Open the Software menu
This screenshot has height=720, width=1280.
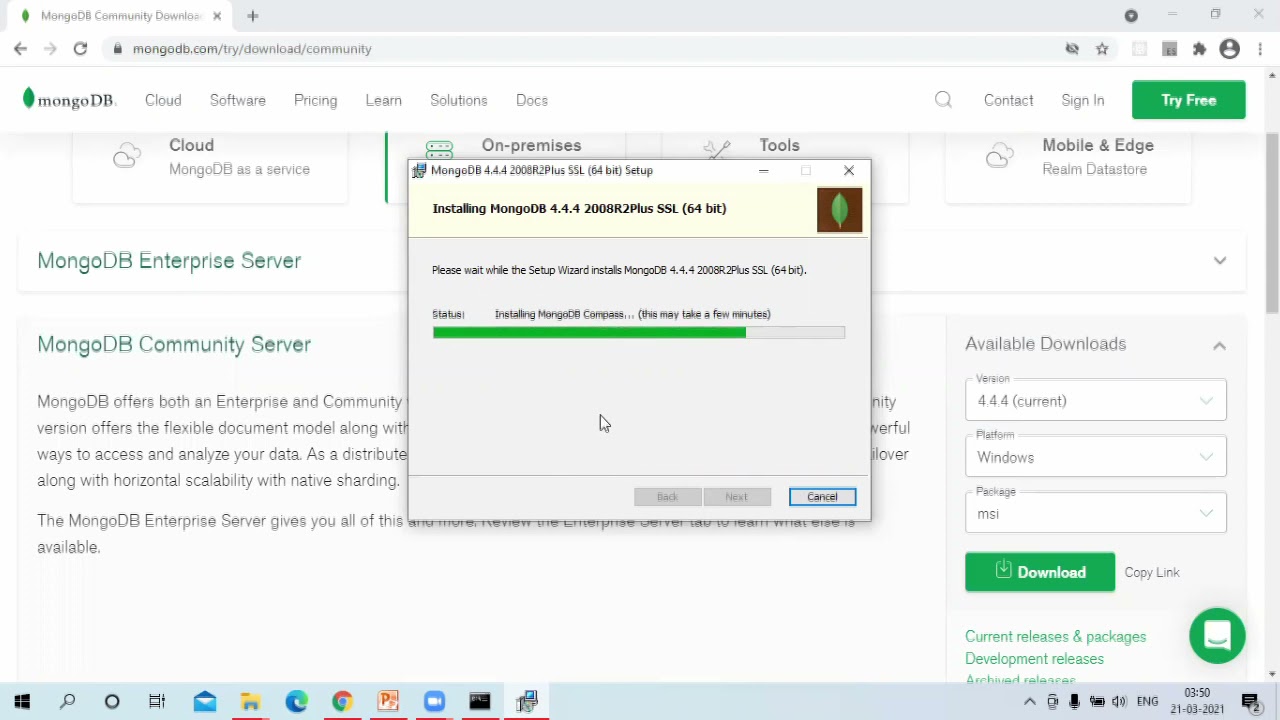pyautogui.click(x=238, y=100)
